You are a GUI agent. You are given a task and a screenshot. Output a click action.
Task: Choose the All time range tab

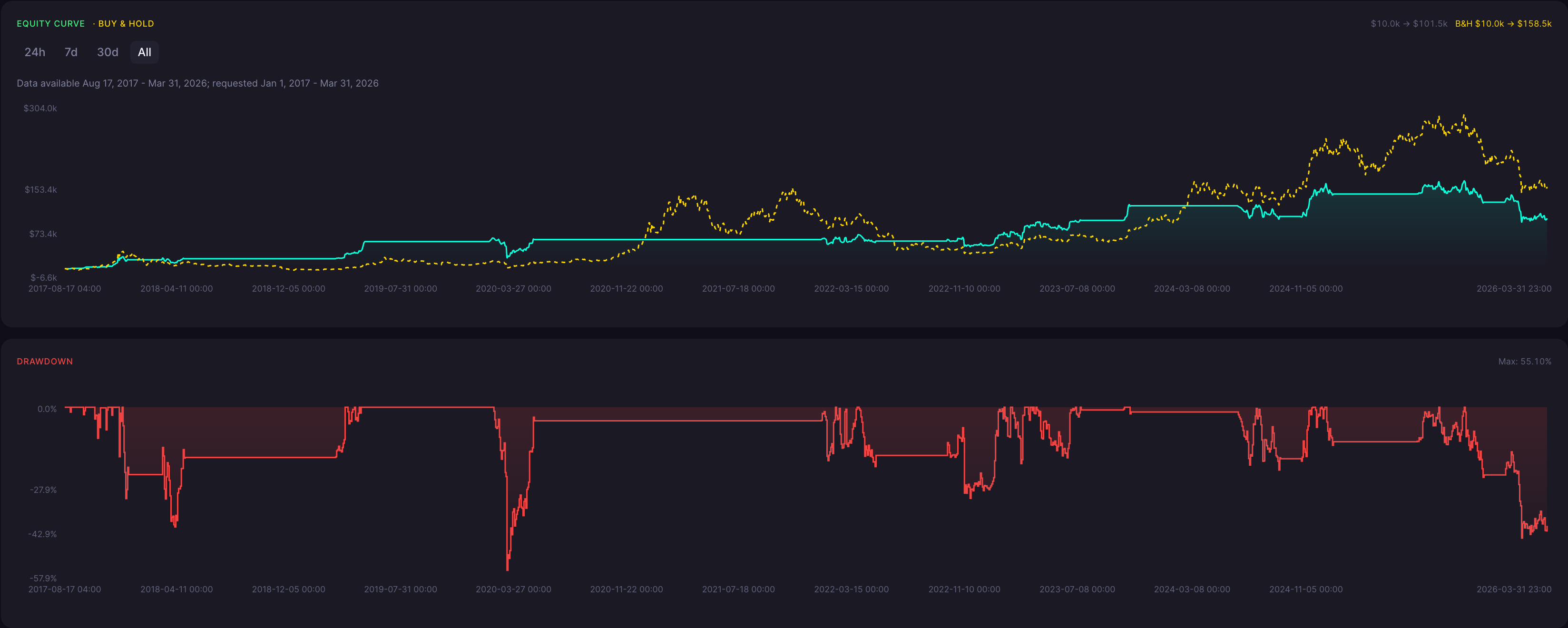pos(144,52)
